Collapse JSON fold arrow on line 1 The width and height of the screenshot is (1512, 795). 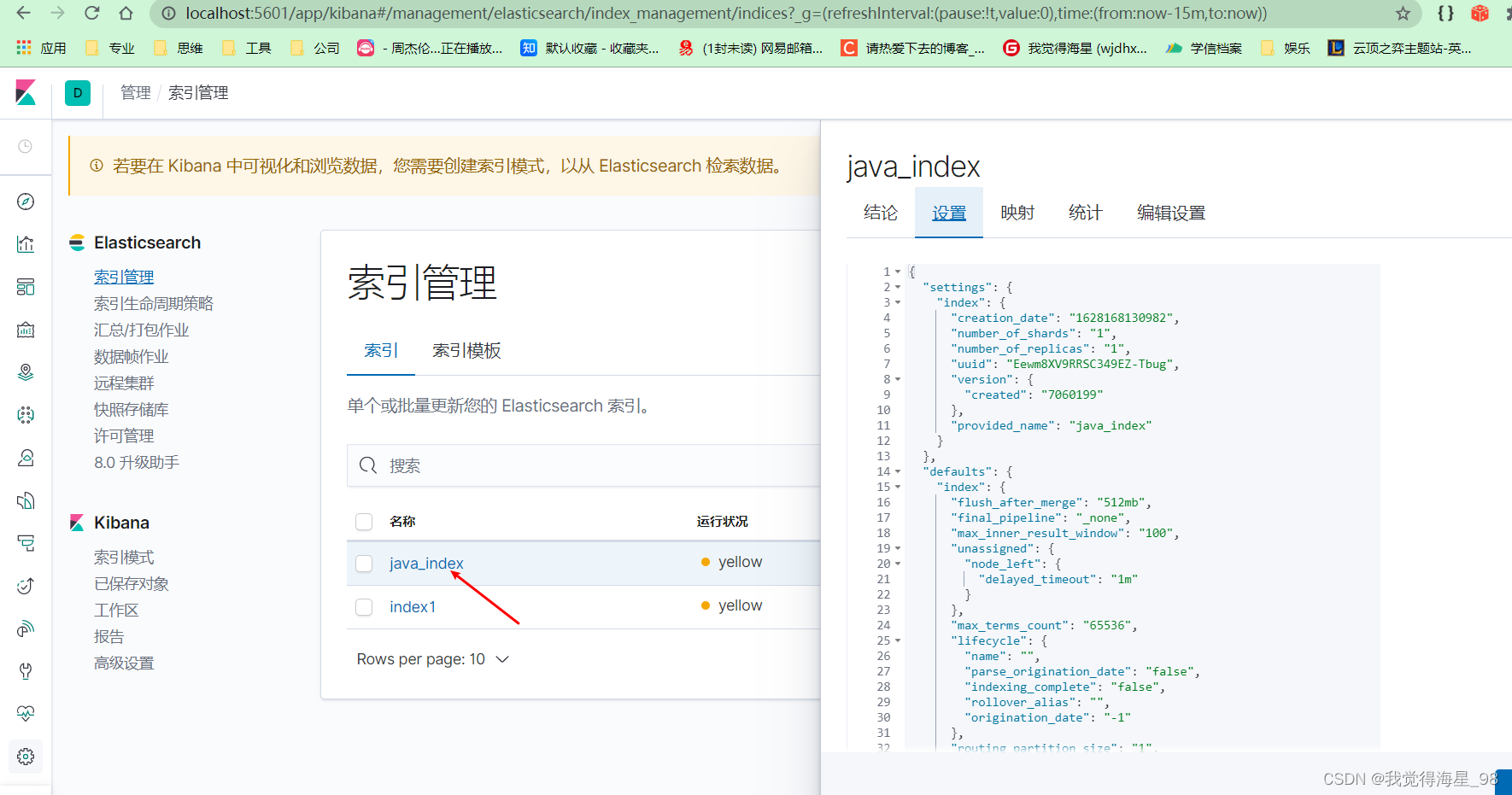coord(898,272)
